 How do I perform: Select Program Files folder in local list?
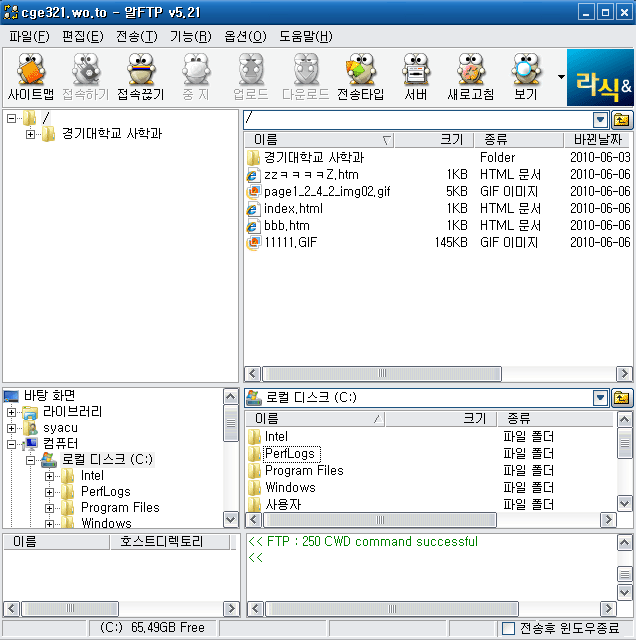tap(303, 471)
